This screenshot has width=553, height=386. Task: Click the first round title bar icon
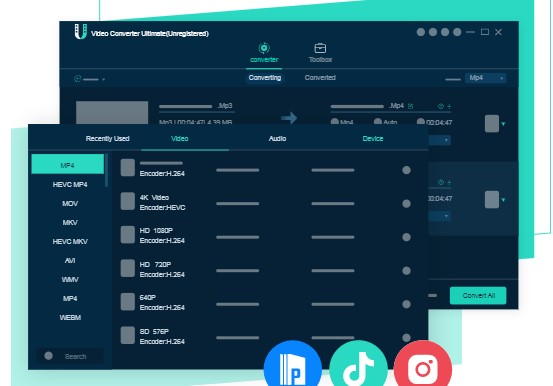coord(420,32)
